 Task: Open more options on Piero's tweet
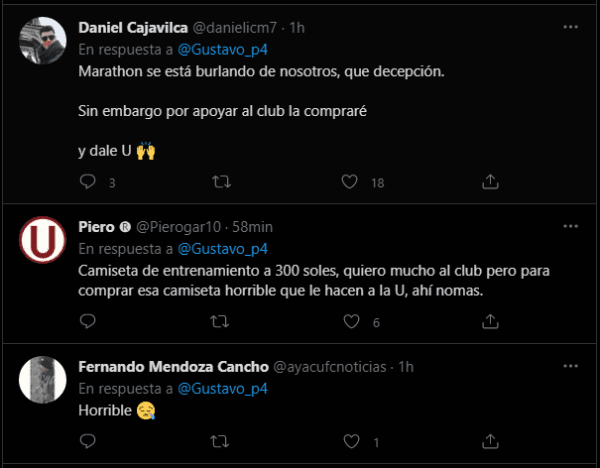tap(570, 227)
